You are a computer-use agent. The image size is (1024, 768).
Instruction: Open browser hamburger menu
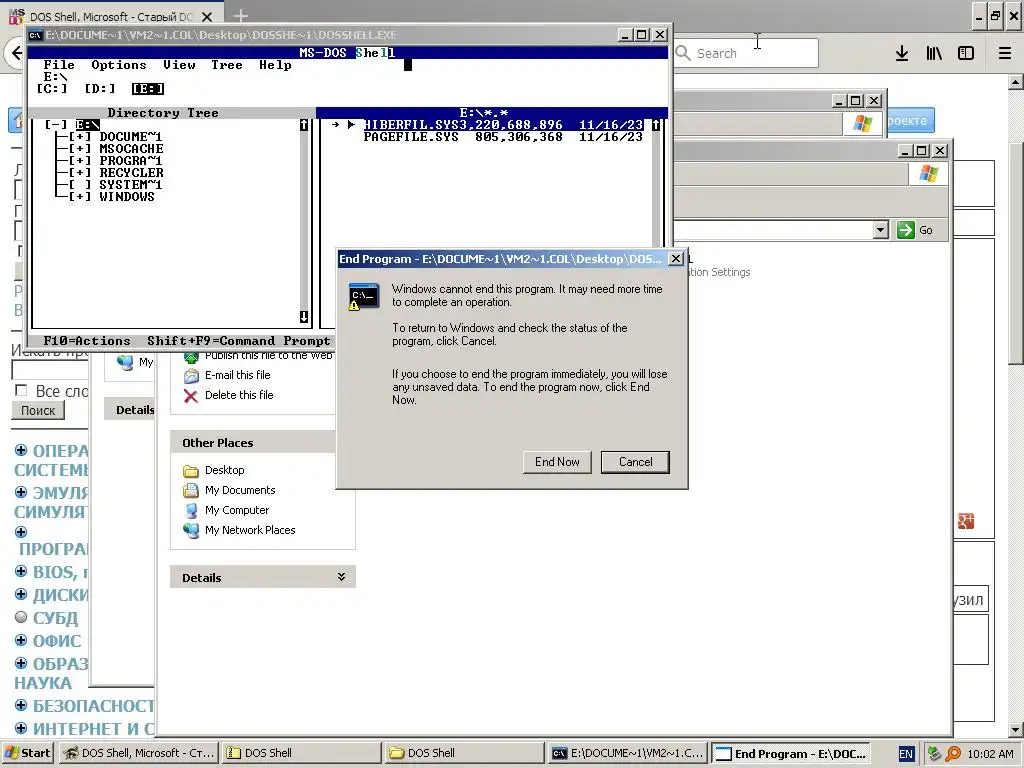[x=1005, y=54]
